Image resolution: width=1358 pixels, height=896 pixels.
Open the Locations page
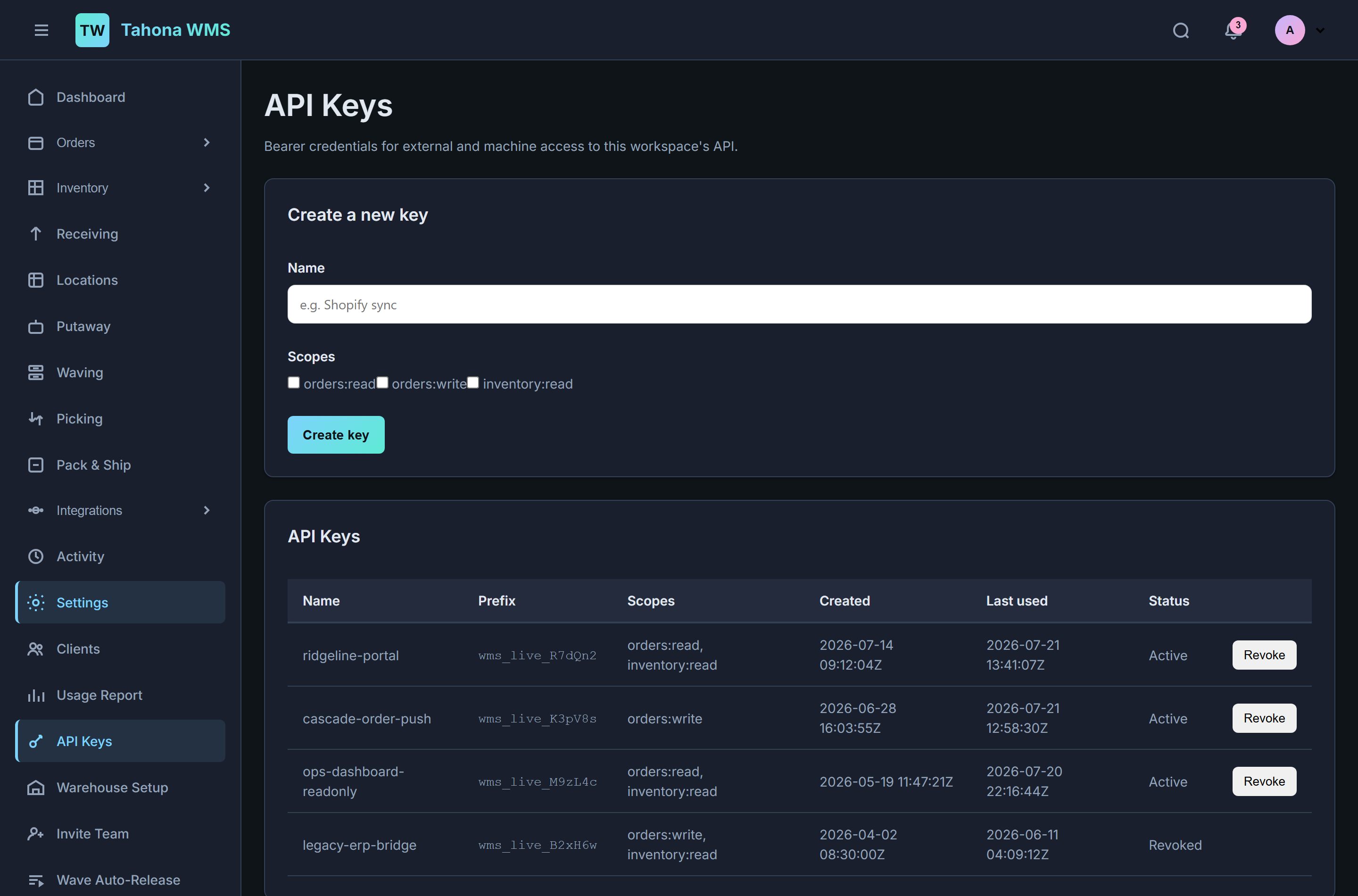(x=120, y=280)
